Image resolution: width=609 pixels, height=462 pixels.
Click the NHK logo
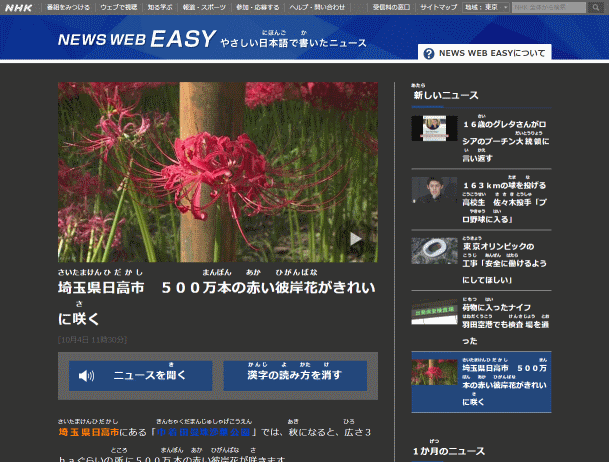click(18, 7)
